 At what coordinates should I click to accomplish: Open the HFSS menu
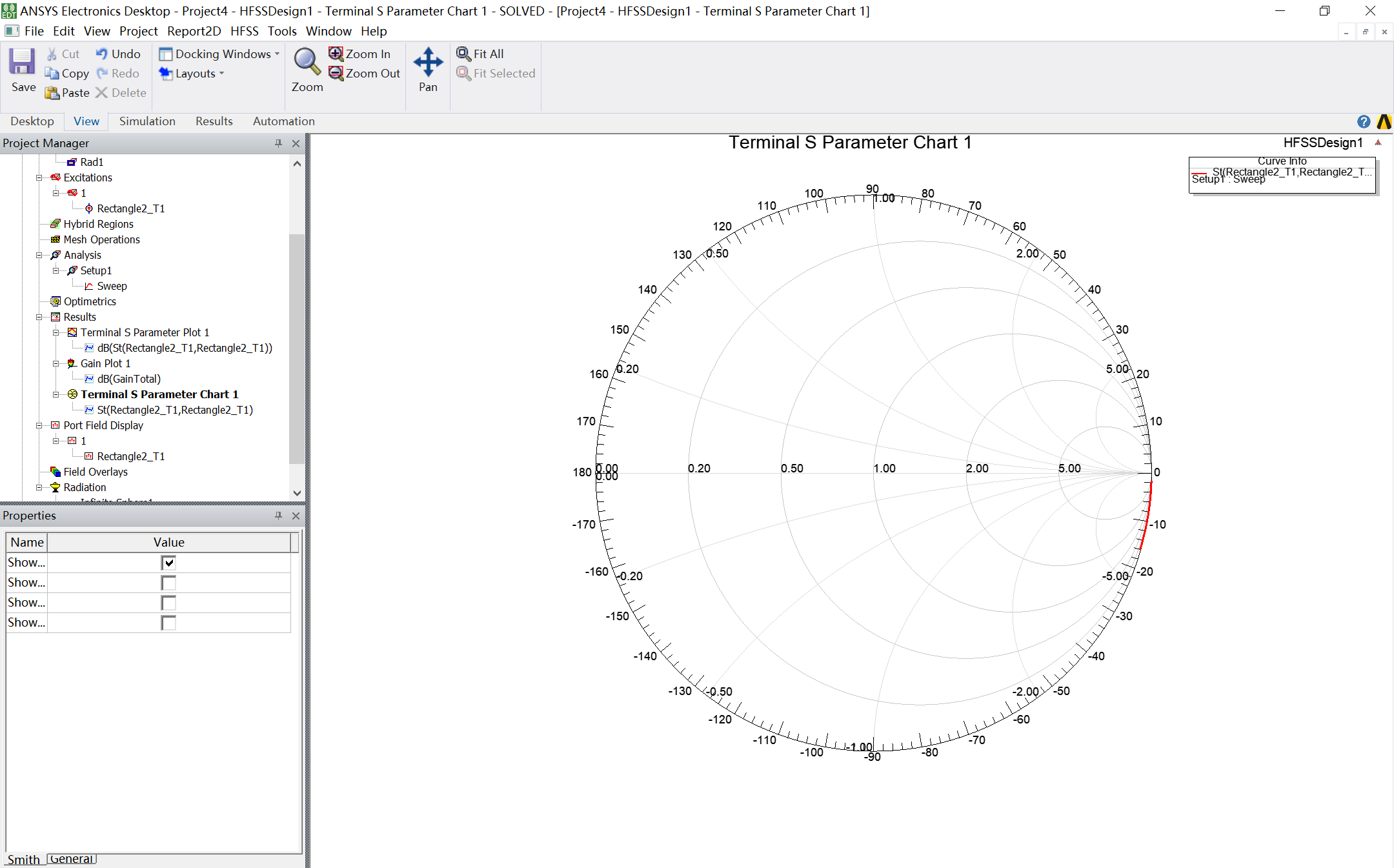click(244, 31)
